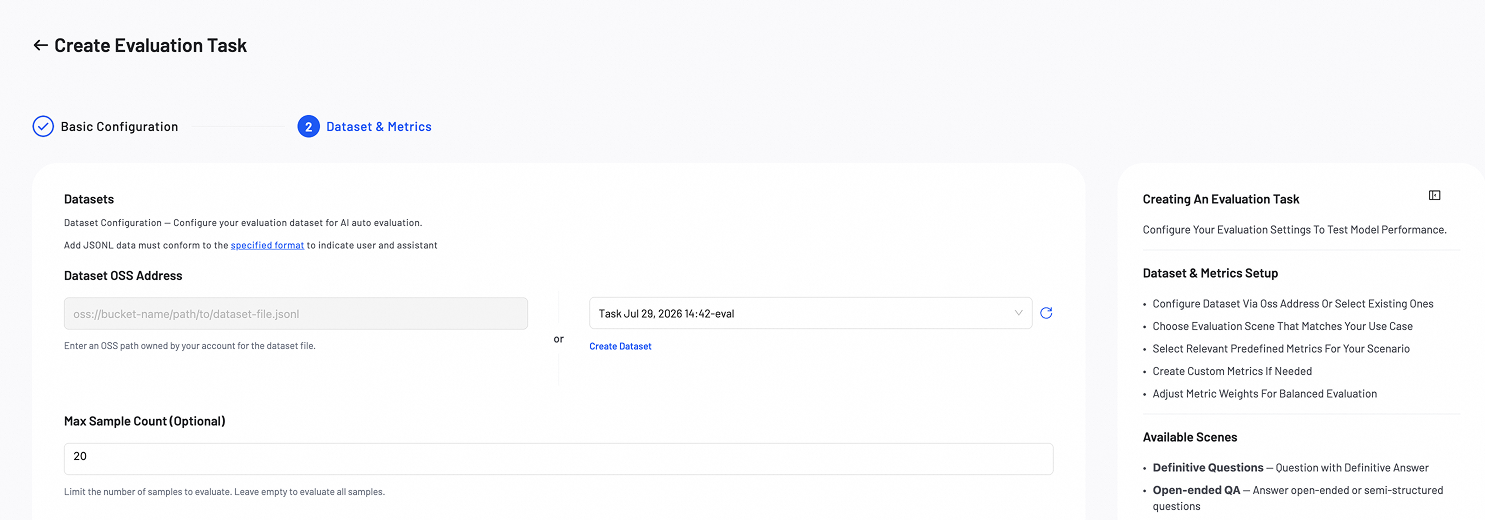The image size is (1485, 520).
Task: Click the Definitive Questions scene entry
Action: point(1291,468)
